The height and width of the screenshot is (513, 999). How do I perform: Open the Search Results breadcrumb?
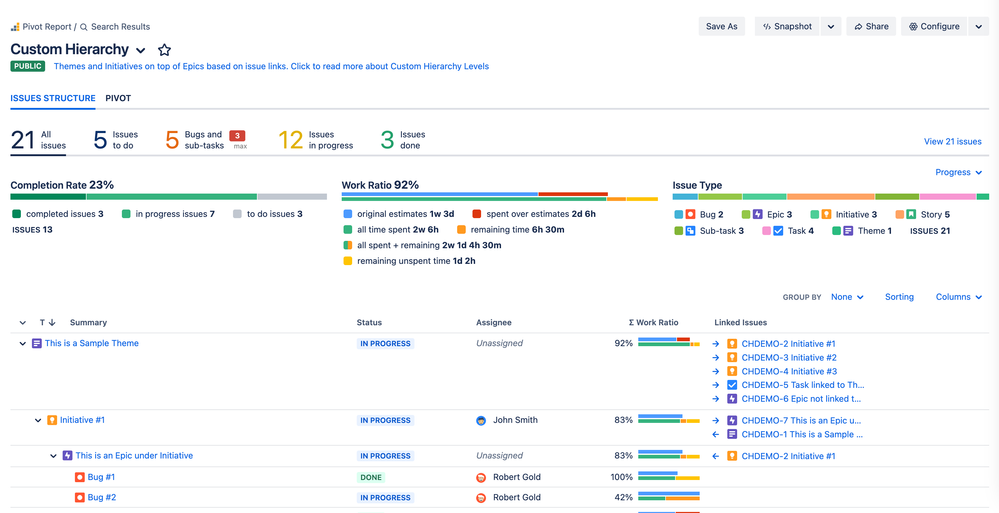(x=115, y=27)
